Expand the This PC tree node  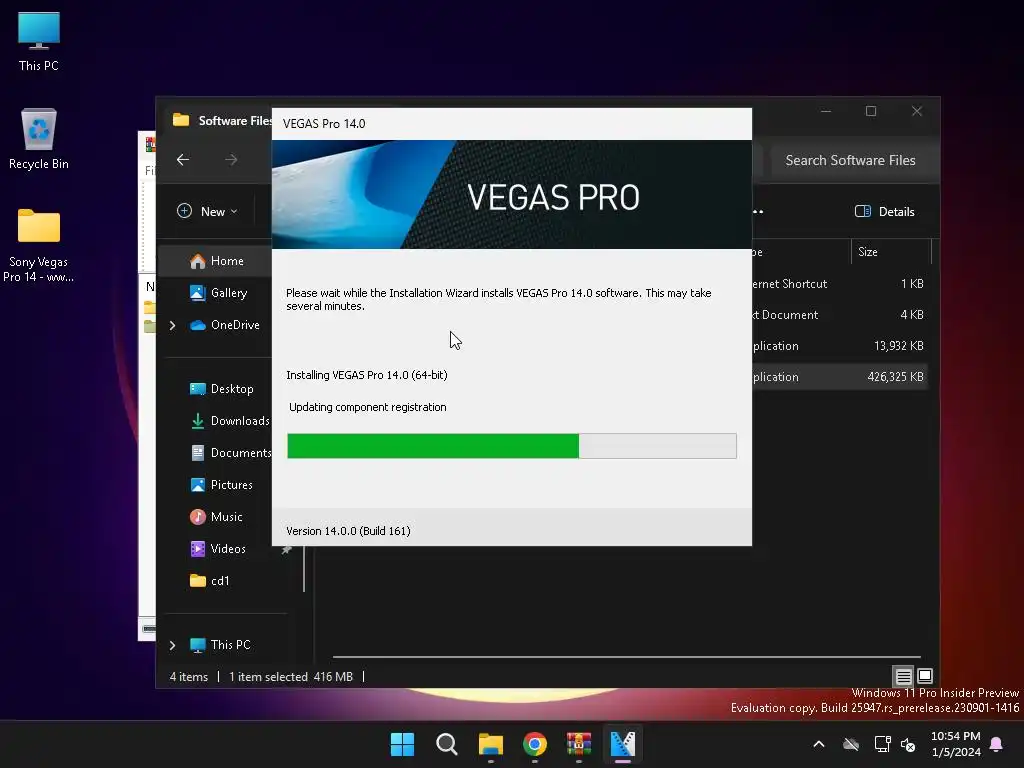coord(172,645)
